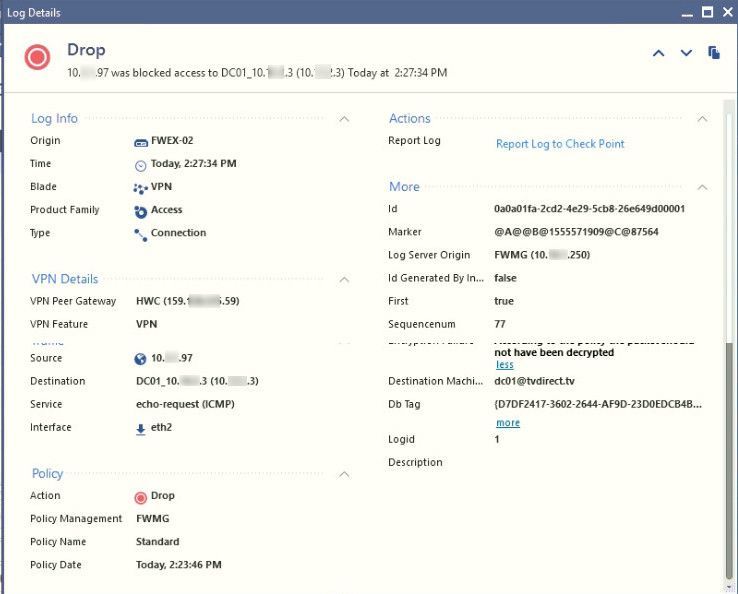
Task: Click 'more' under Db Tag value
Action: pyautogui.click(x=508, y=423)
